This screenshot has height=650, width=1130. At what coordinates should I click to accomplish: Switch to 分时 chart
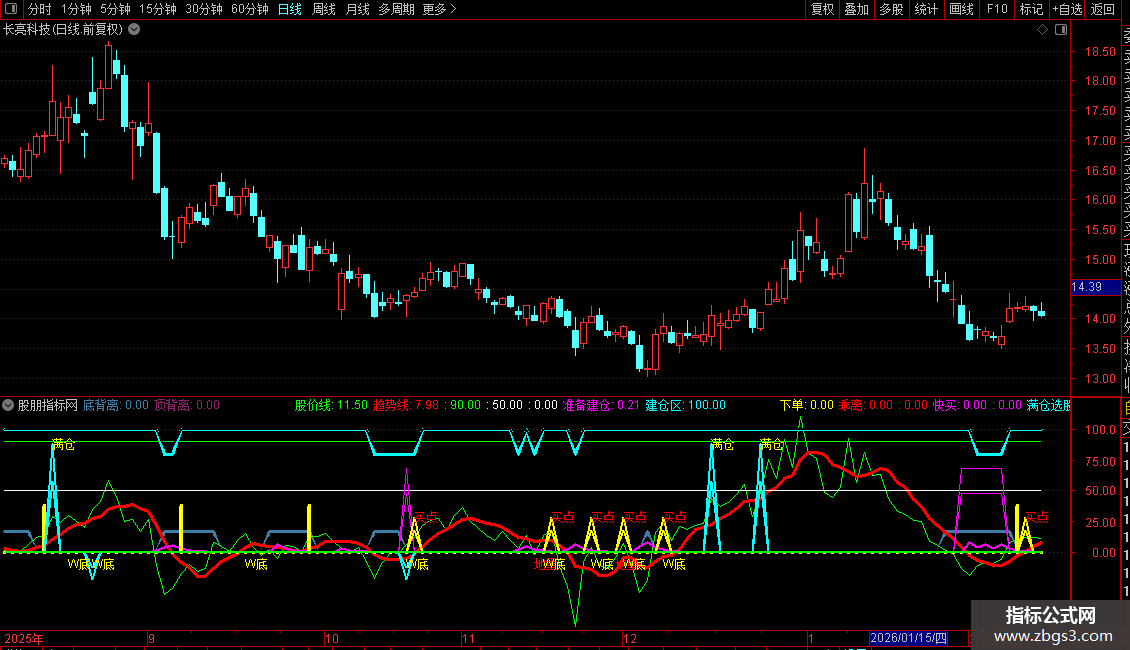[40, 9]
